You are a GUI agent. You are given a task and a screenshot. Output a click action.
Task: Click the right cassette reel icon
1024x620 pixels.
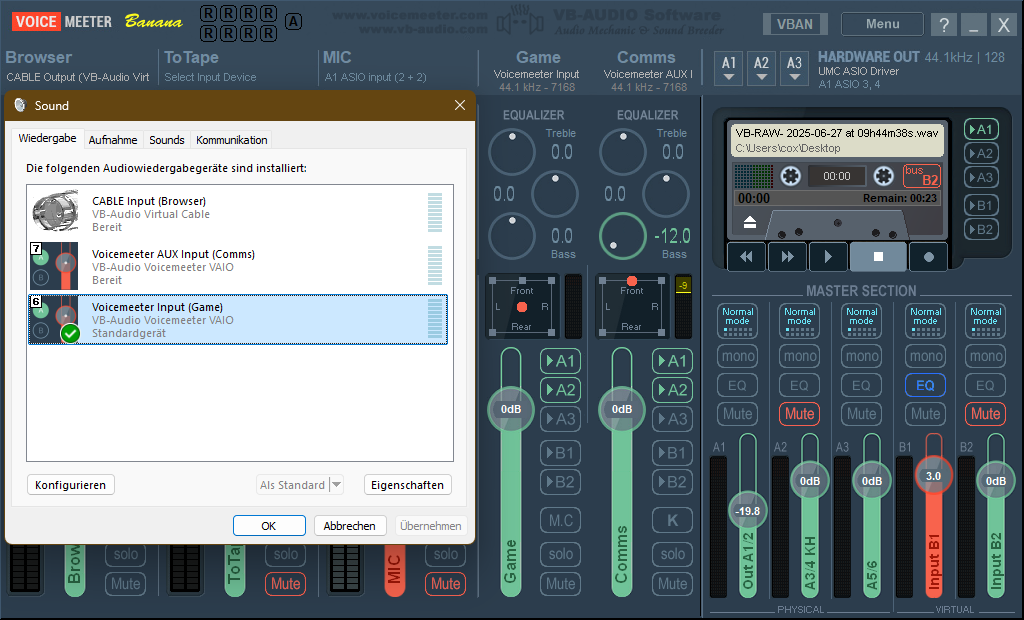tap(884, 176)
